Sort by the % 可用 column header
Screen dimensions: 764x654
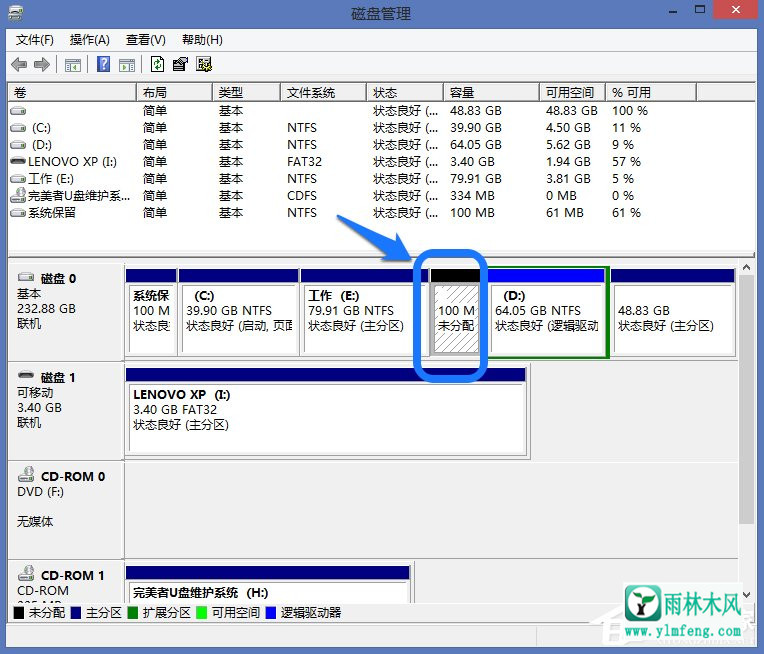click(x=651, y=93)
